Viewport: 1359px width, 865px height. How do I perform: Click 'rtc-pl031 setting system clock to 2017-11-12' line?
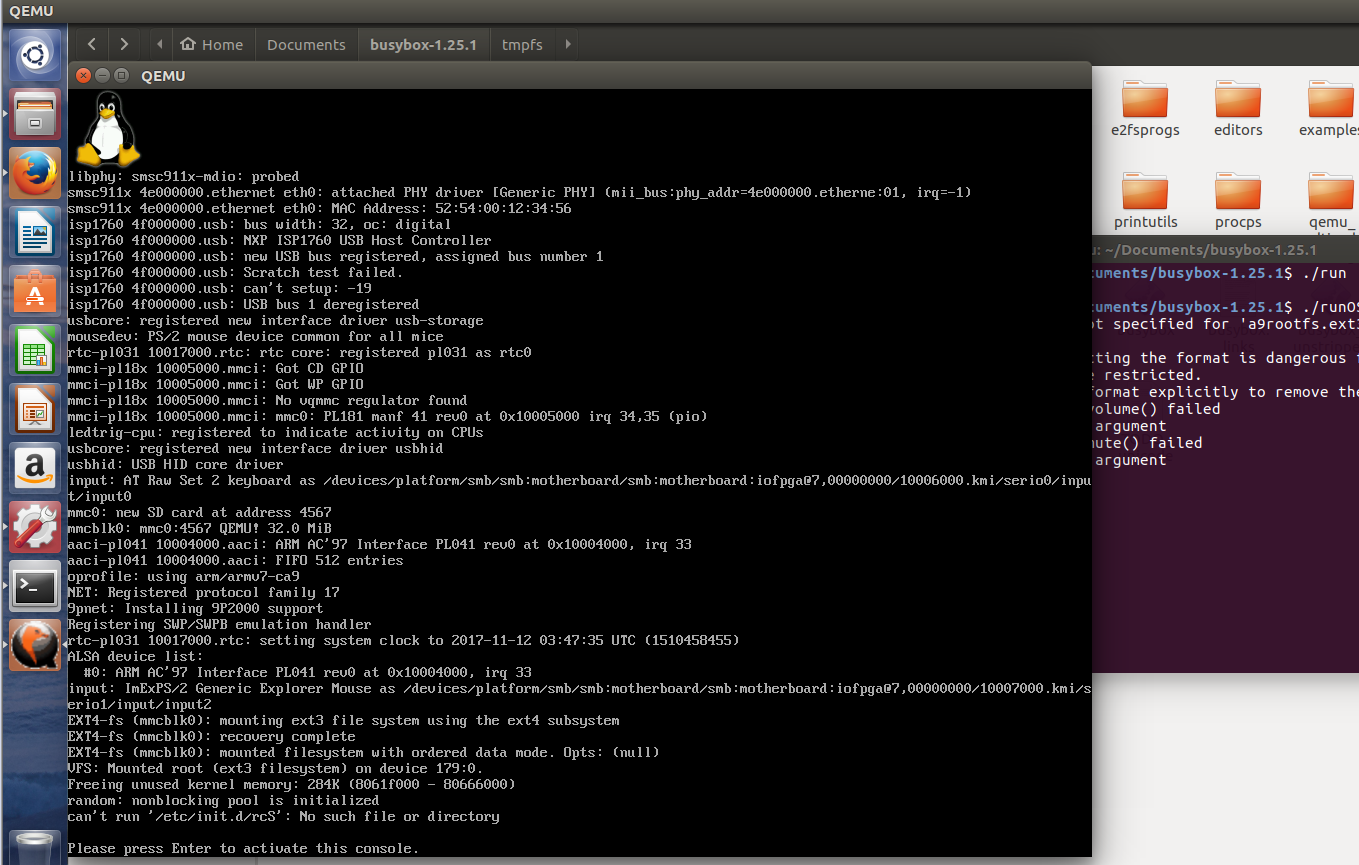click(403, 640)
